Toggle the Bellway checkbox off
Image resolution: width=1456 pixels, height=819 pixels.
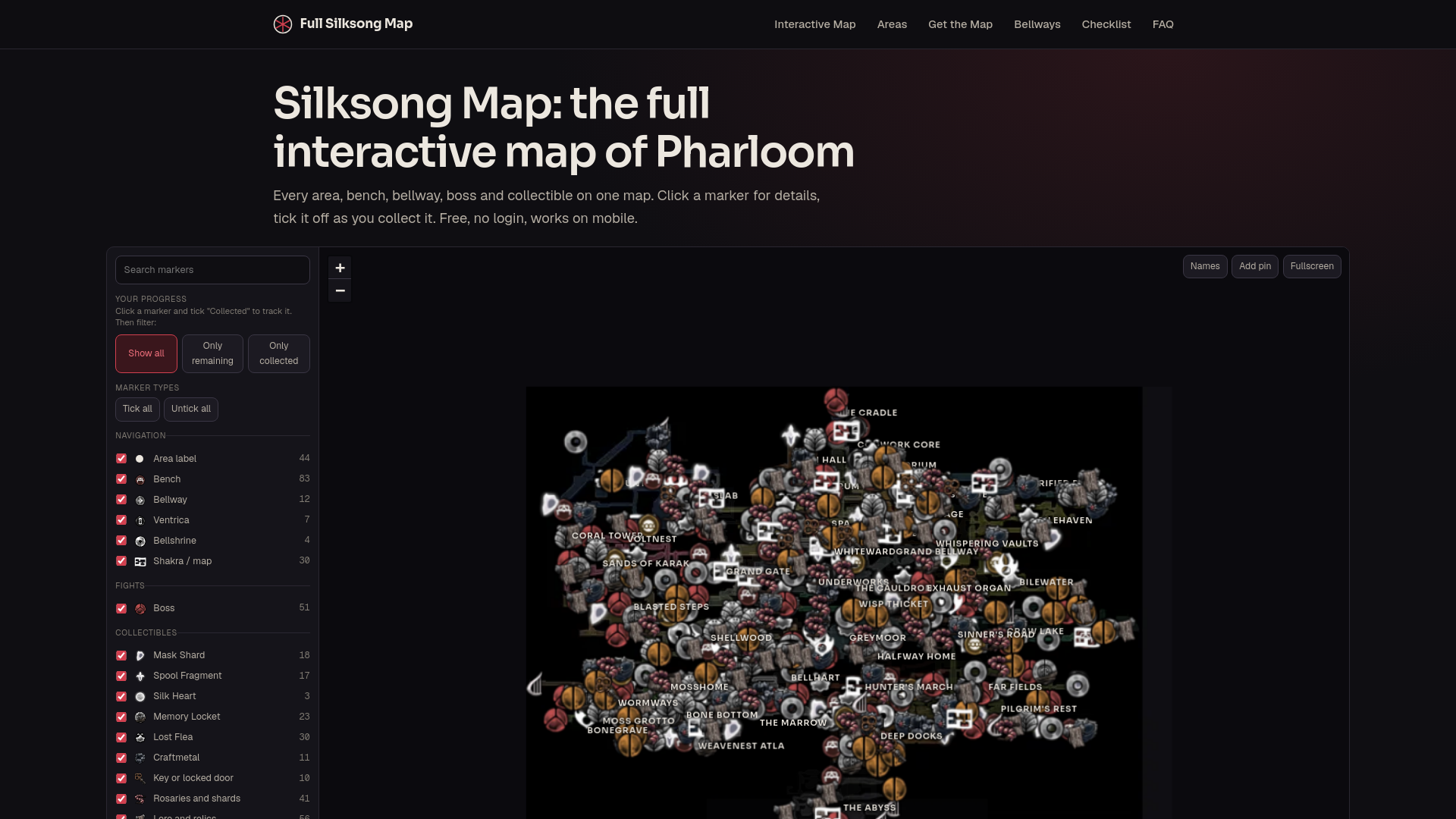pyautogui.click(x=121, y=500)
